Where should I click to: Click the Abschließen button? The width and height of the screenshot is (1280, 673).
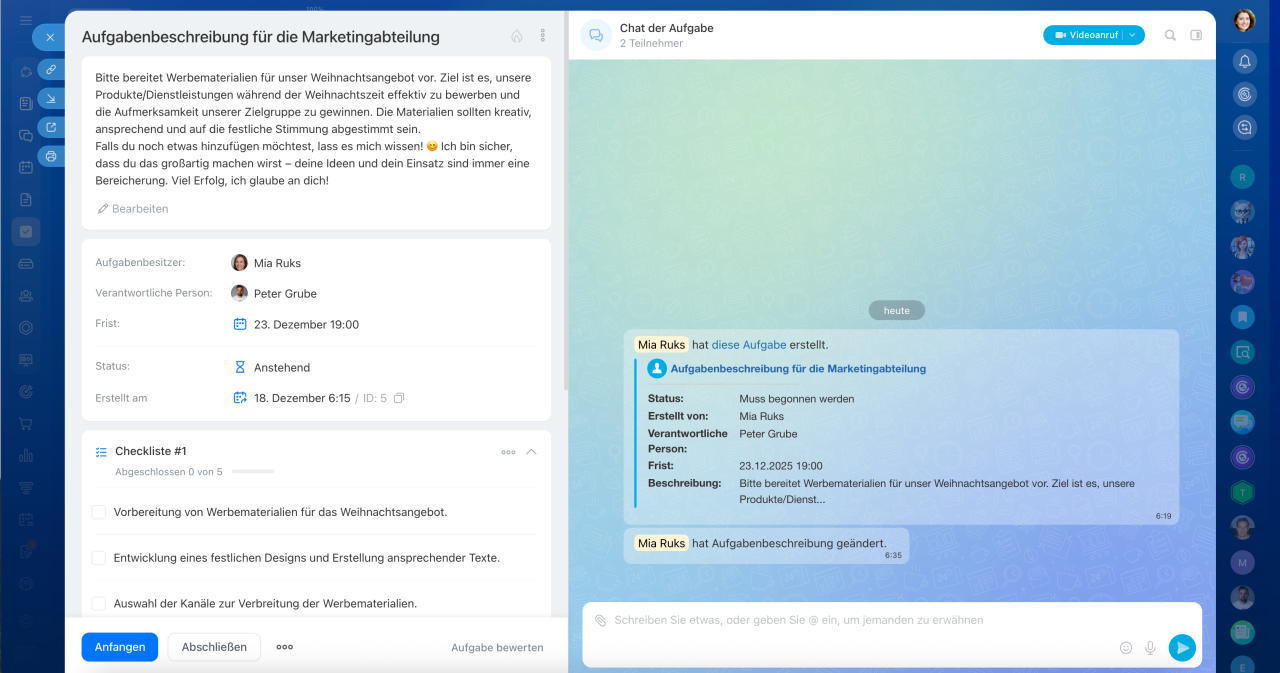click(214, 647)
